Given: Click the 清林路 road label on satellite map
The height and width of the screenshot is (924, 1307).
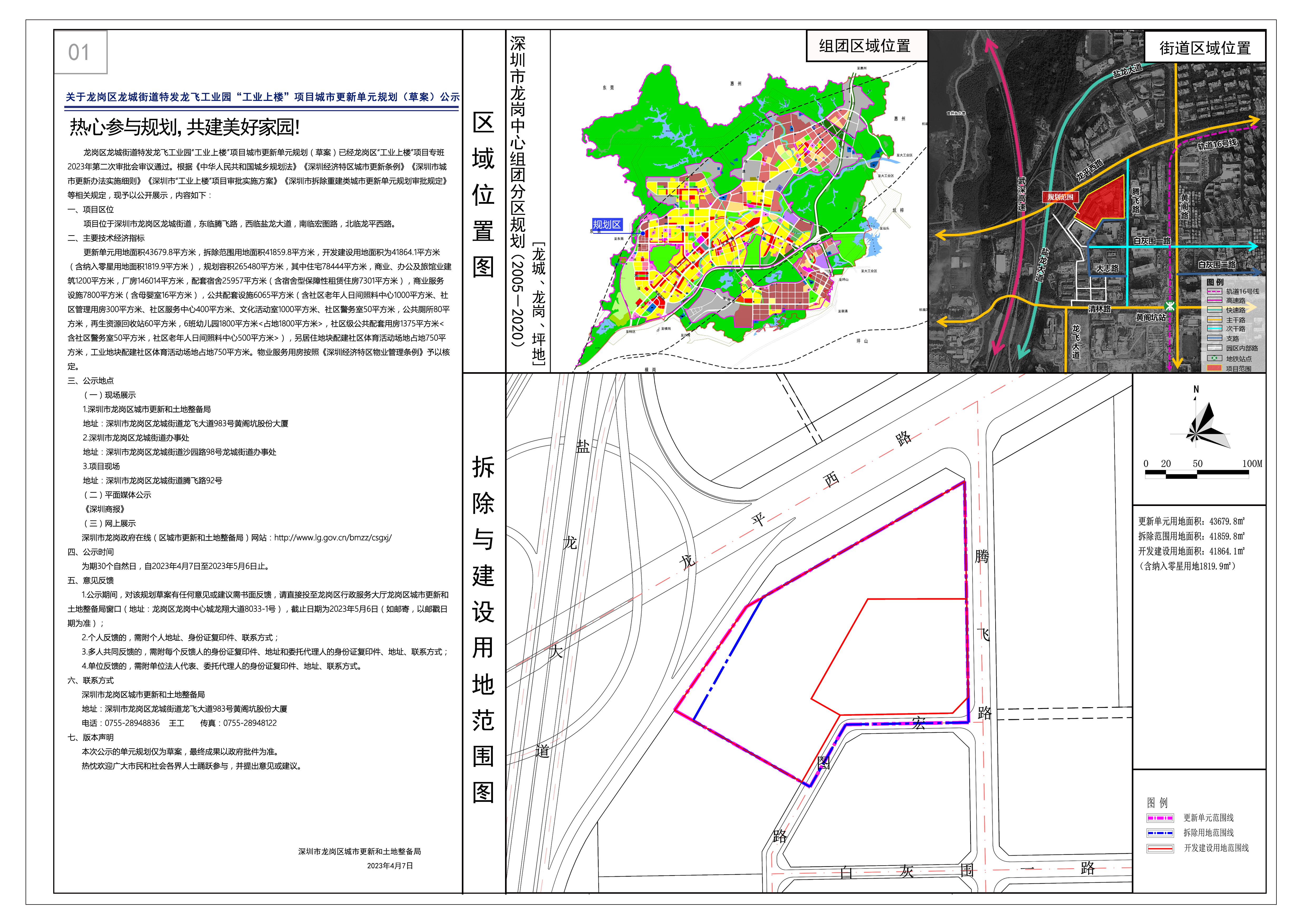Looking at the screenshot, I should pyautogui.click(x=1100, y=309).
